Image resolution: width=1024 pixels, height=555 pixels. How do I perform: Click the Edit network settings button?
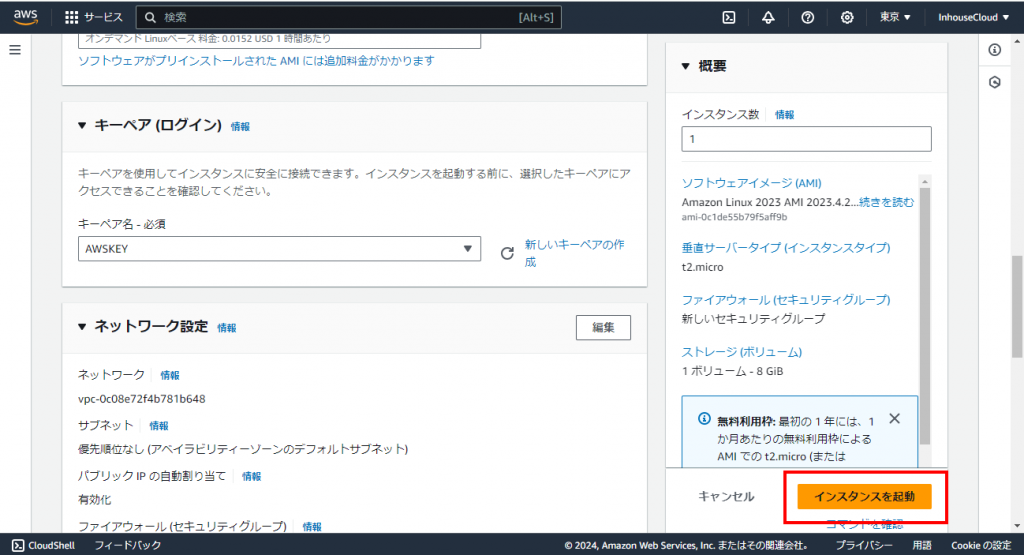603,327
